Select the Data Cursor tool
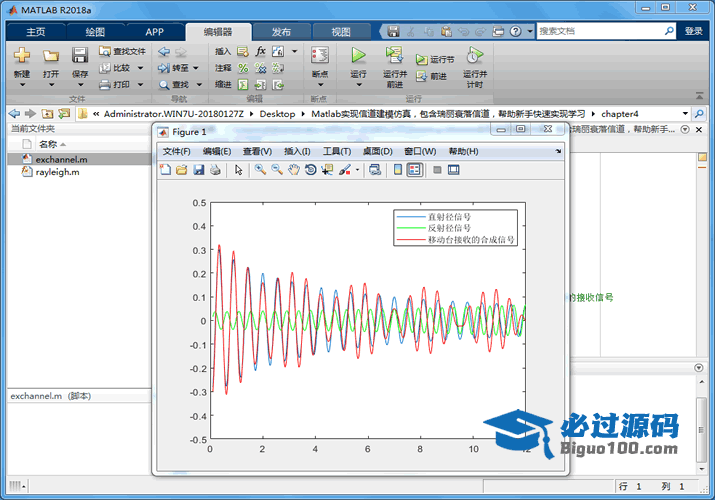715x500 pixels. [328, 170]
